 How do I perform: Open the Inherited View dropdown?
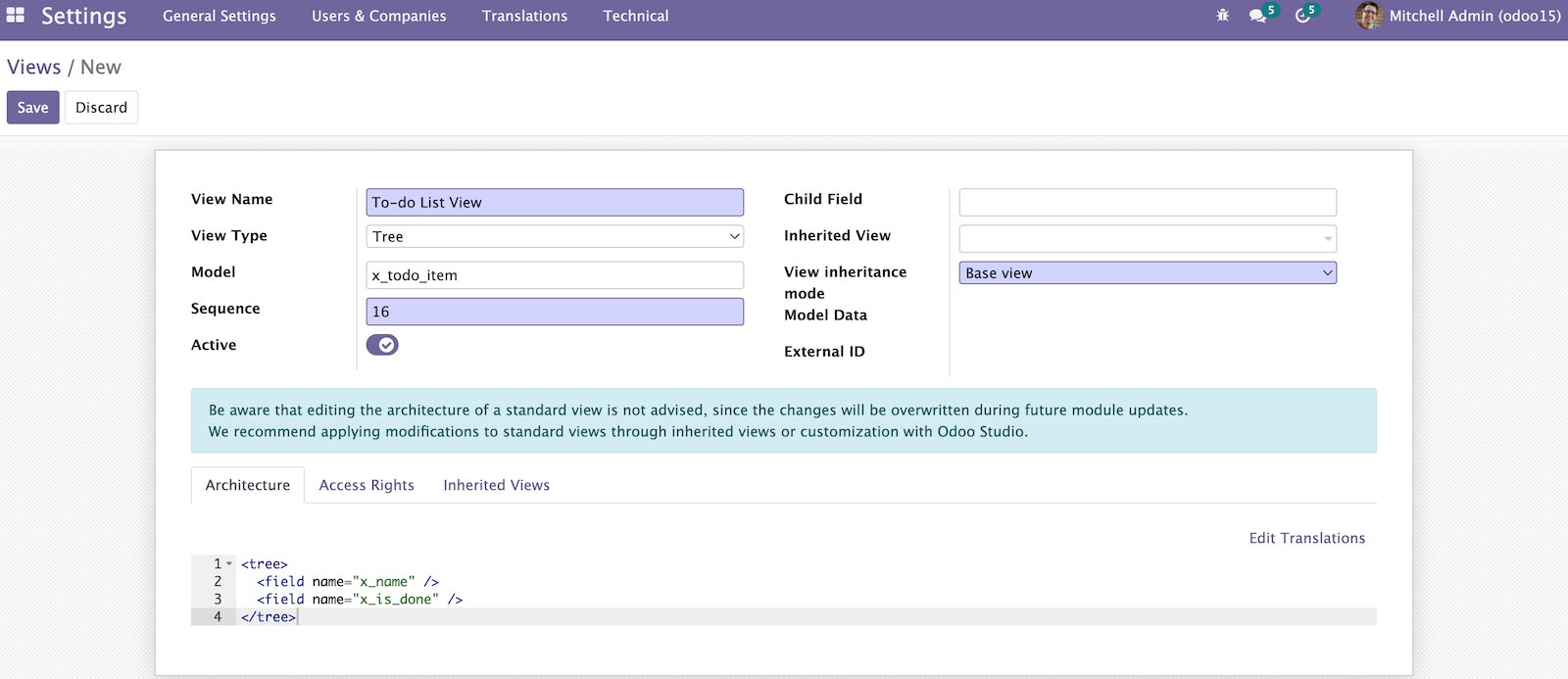(x=1148, y=239)
